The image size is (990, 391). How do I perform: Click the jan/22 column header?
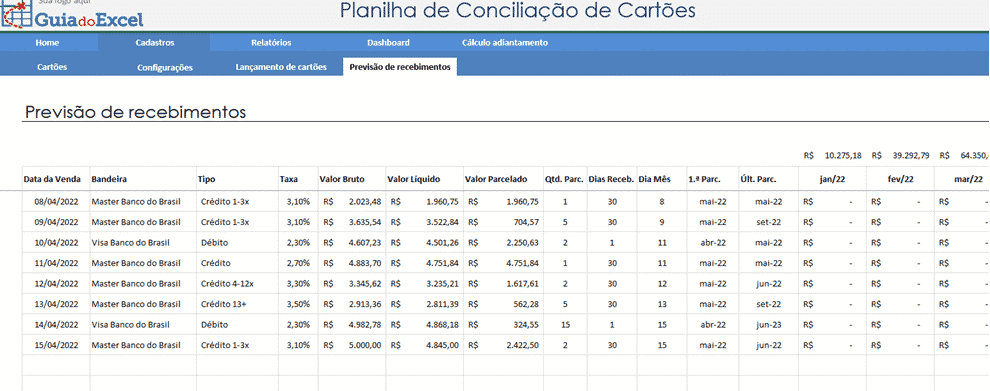click(832, 179)
